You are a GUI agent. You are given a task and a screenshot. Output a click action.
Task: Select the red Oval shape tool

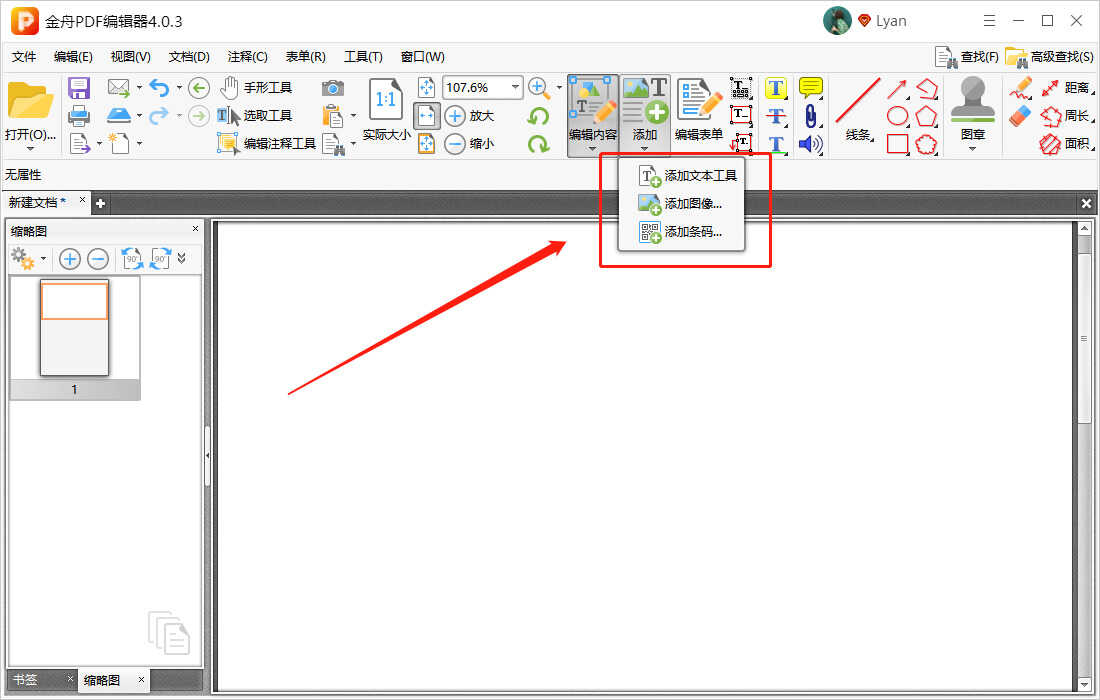tap(897, 116)
